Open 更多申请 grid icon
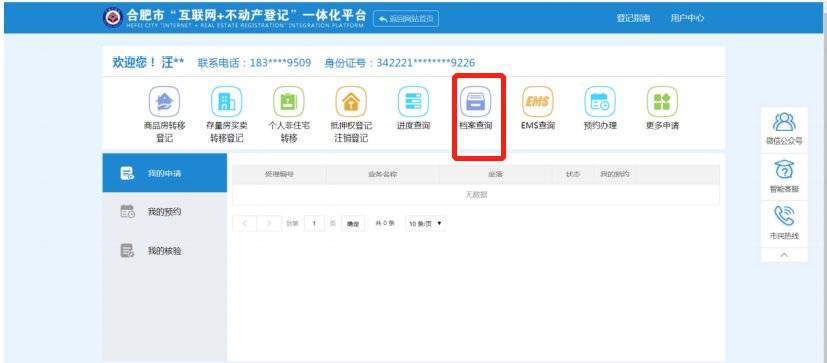 point(662,101)
